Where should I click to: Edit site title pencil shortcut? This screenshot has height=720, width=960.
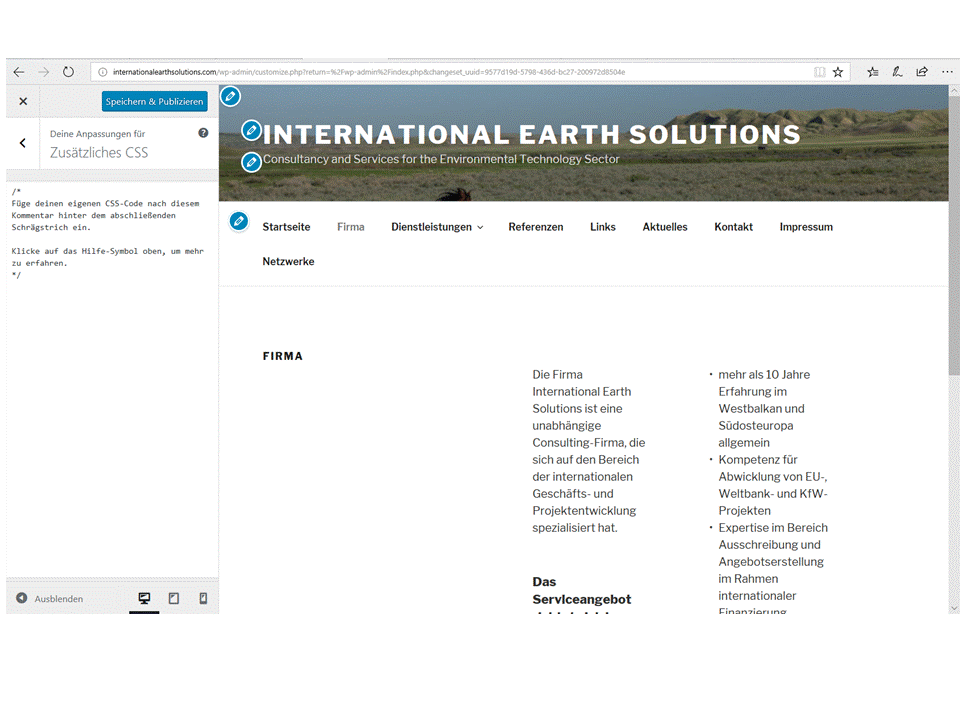[251, 130]
